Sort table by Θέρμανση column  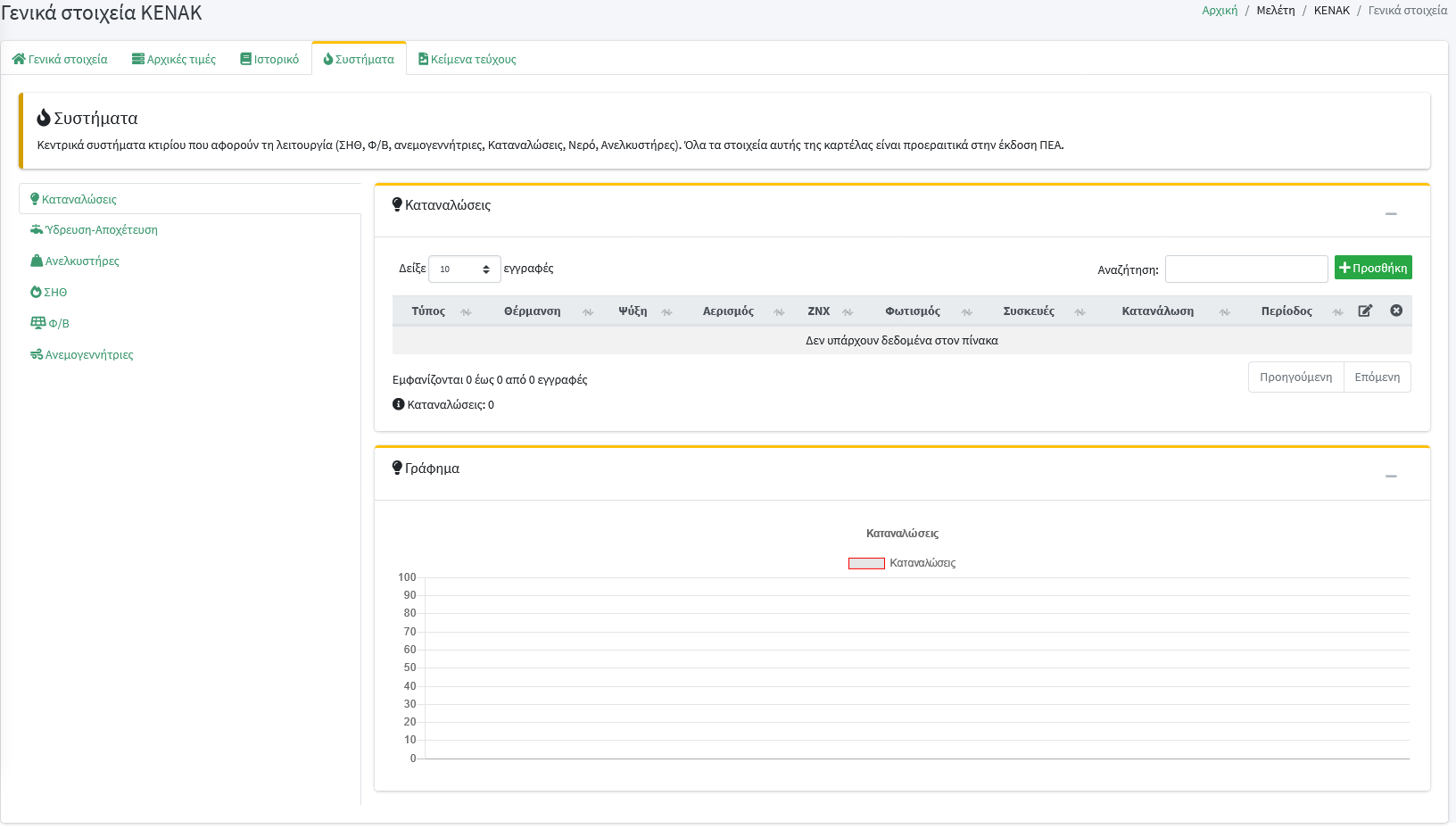click(532, 311)
